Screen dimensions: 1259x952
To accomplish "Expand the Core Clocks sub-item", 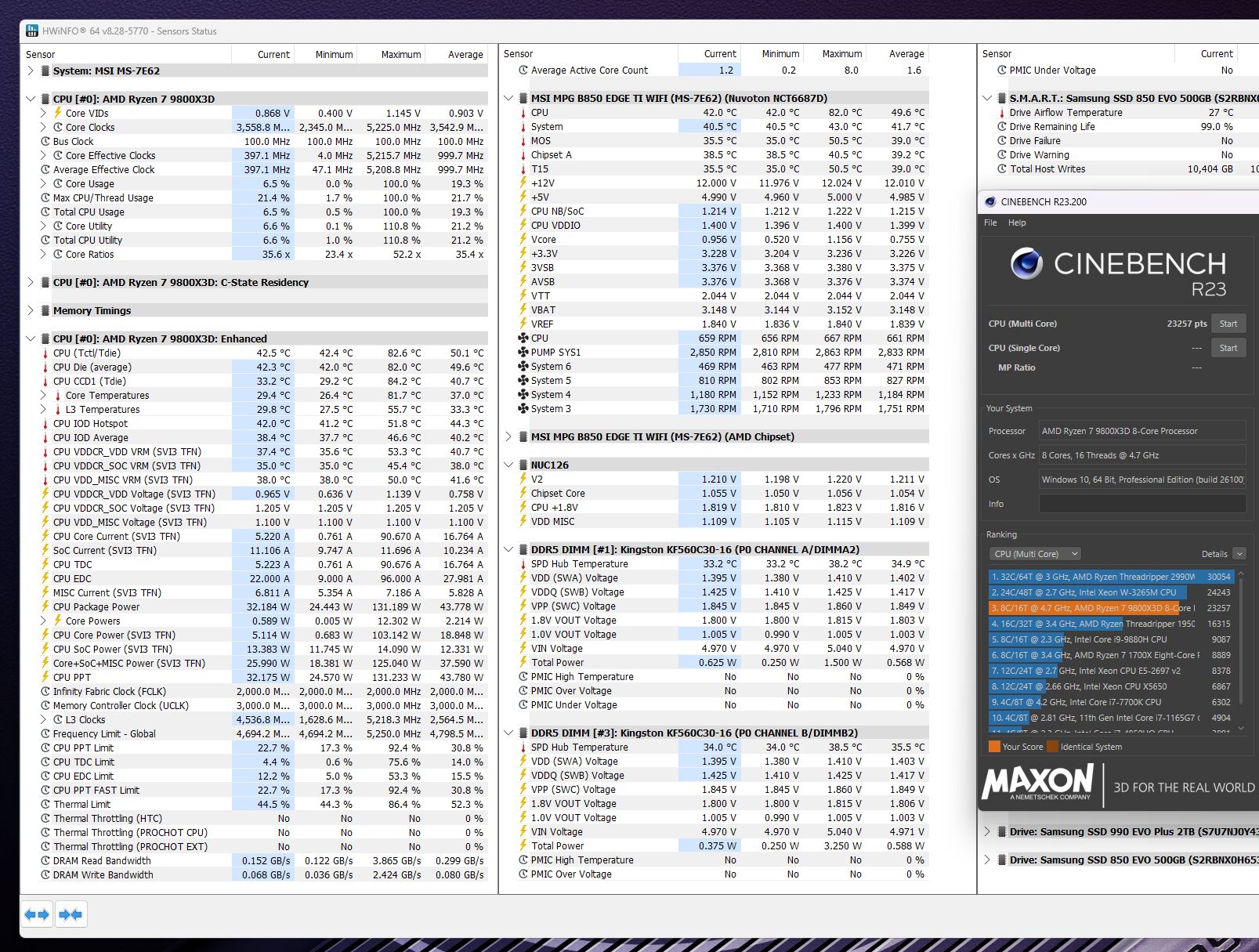I will (44, 127).
